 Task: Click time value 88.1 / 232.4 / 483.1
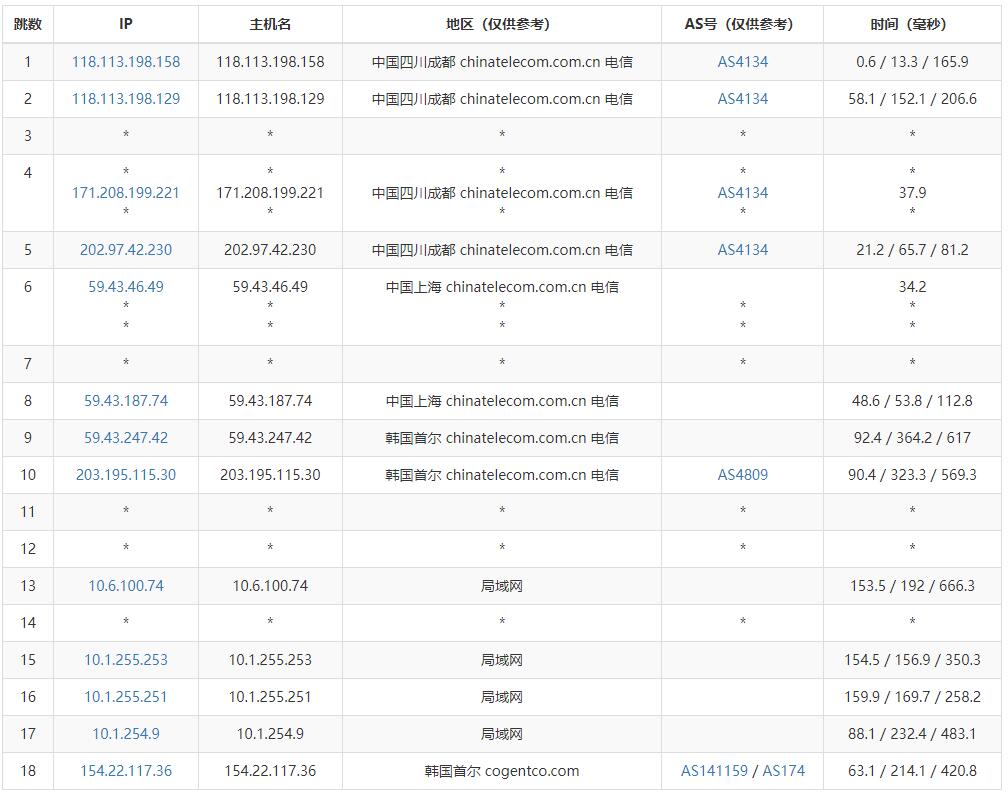[x=912, y=734]
